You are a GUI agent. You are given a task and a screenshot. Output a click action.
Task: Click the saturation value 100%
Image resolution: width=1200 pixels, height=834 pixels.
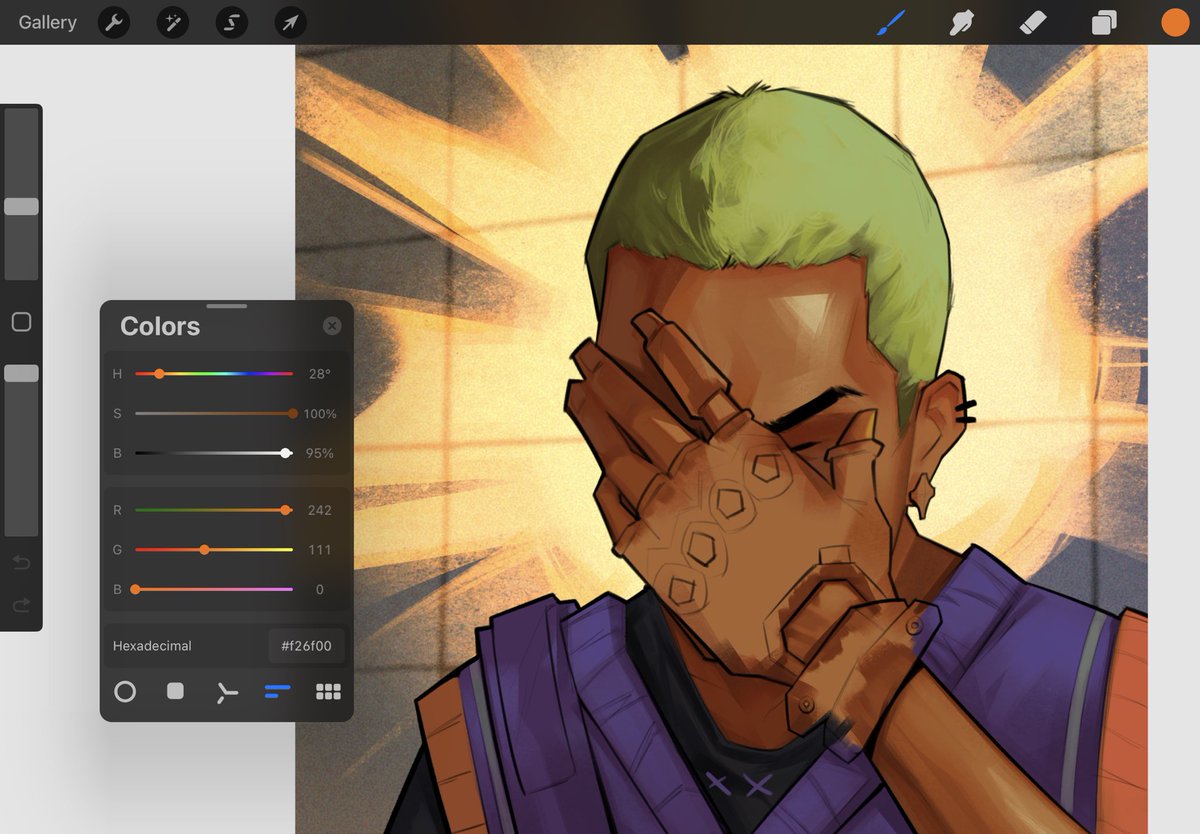[x=319, y=413]
